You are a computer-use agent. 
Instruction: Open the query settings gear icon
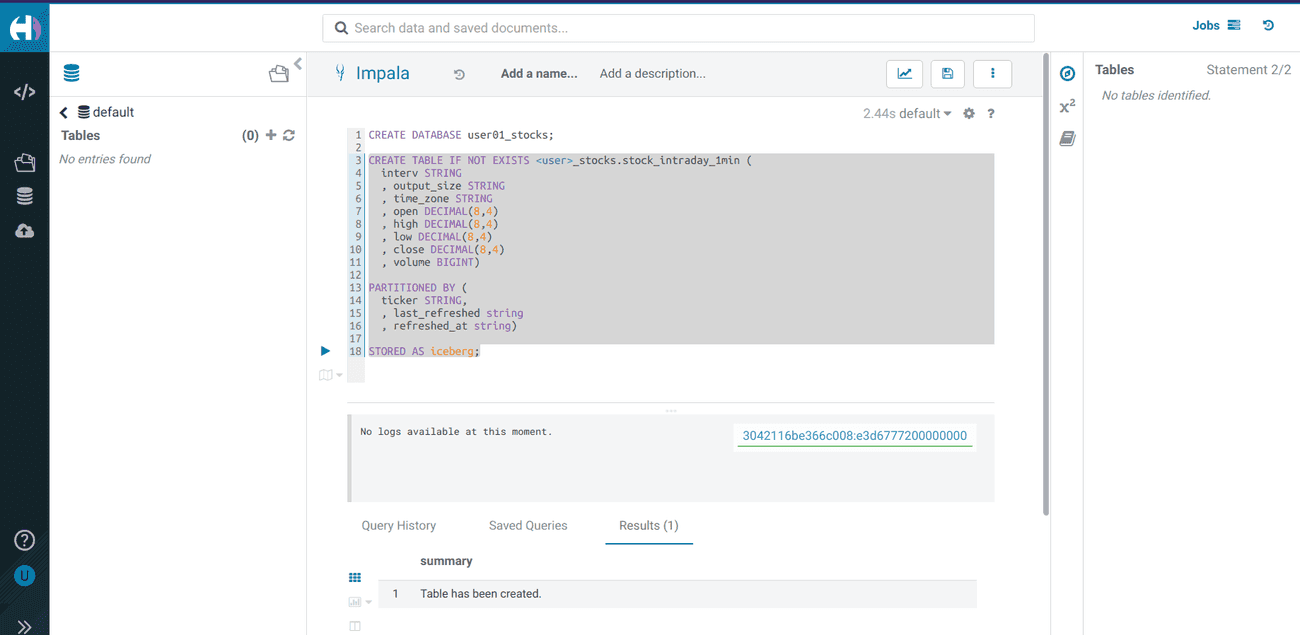coord(969,114)
